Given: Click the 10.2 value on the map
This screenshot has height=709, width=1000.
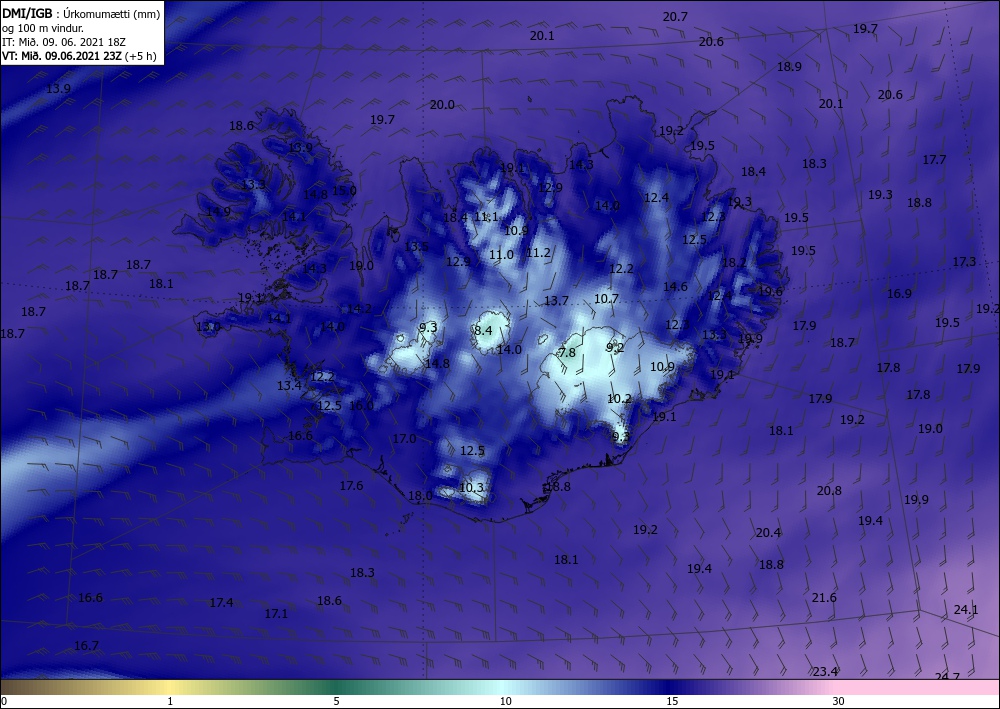Looking at the screenshot, I should pyautogui.click(x=619, y=398).
